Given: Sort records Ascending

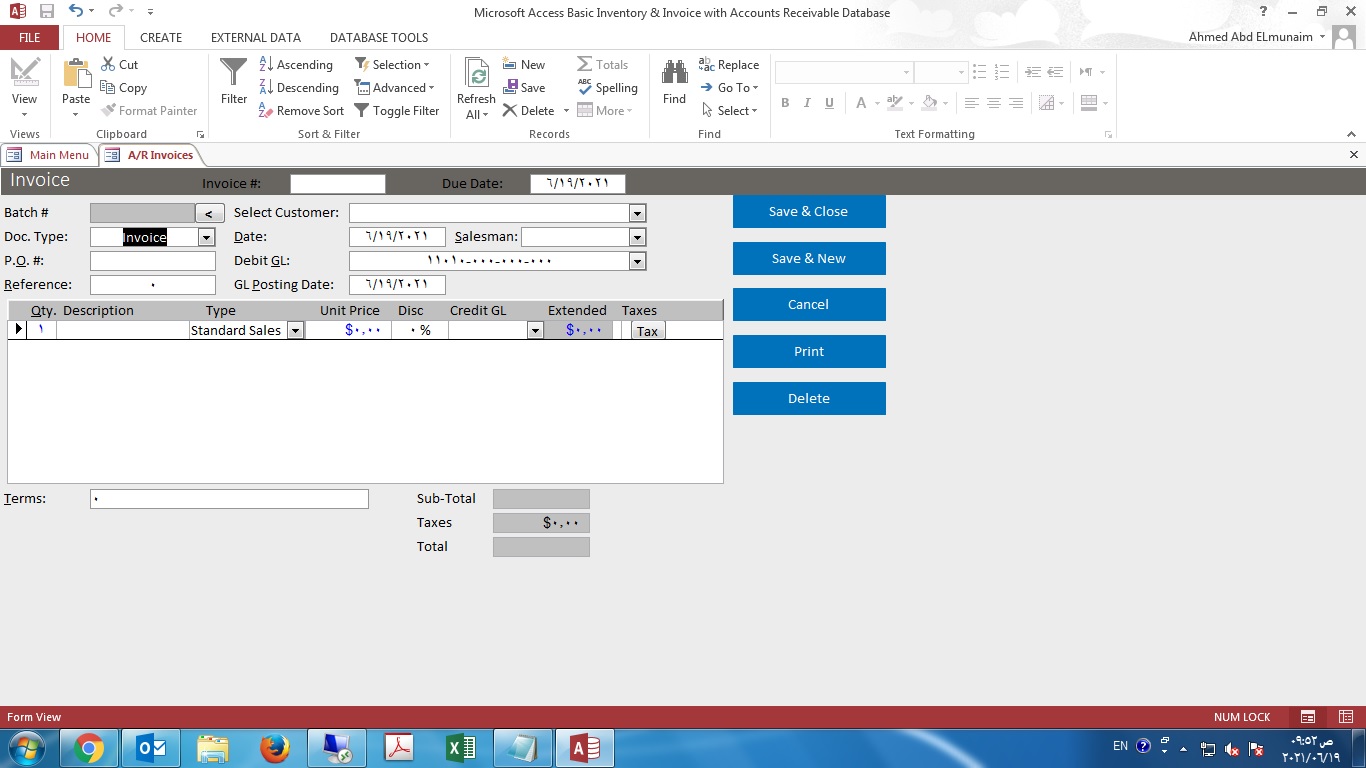Looking at the screenshot, I should (x=296, y=64).
